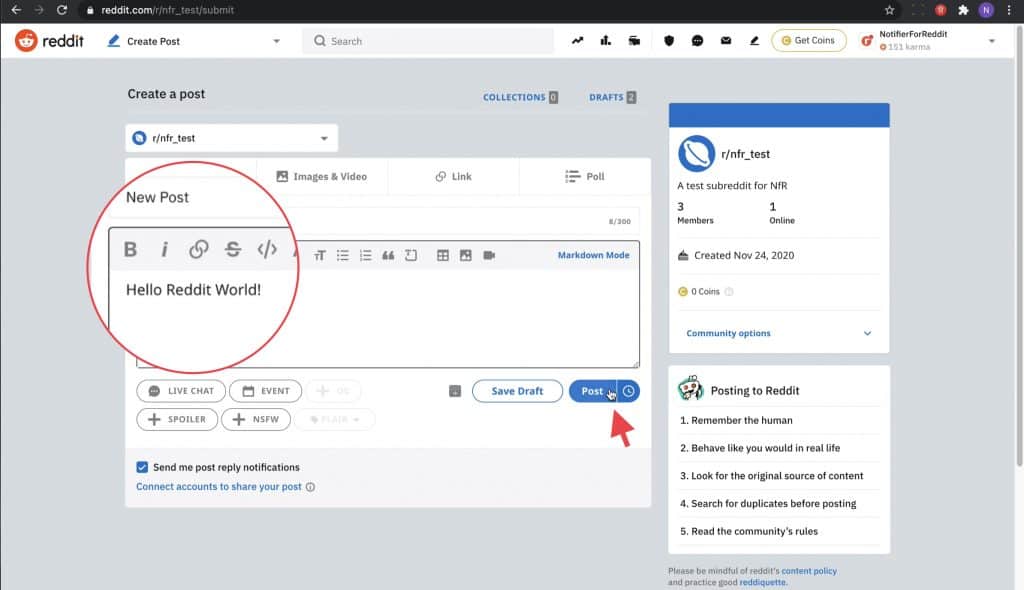Go to Reddit home via the logo
This screenshot has width=1024, height=590.
(50, 41)
